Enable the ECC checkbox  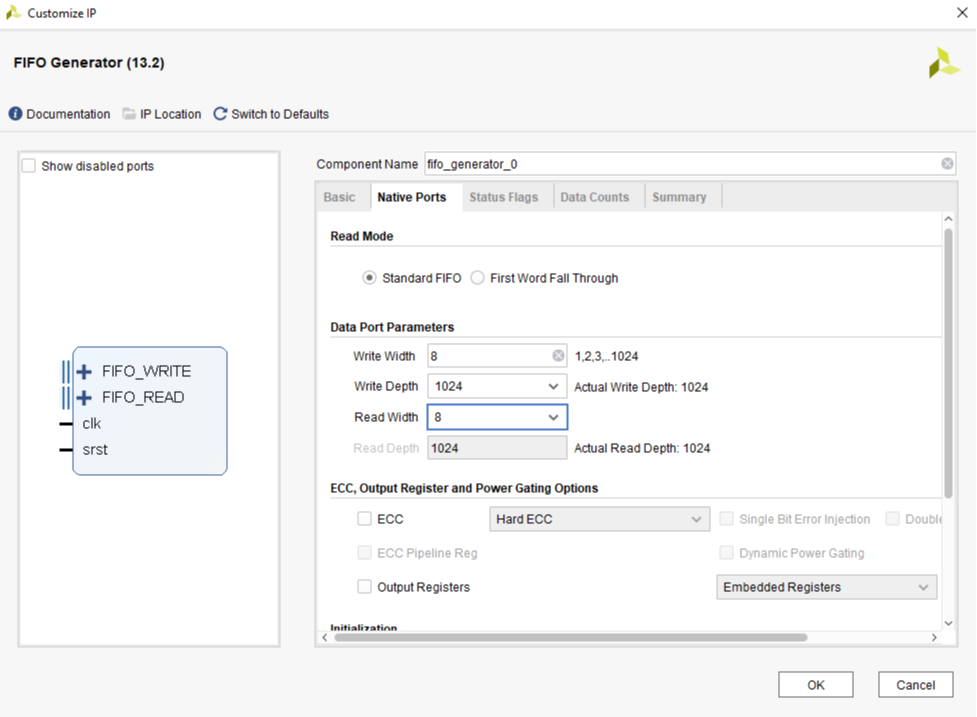[365, 519]
